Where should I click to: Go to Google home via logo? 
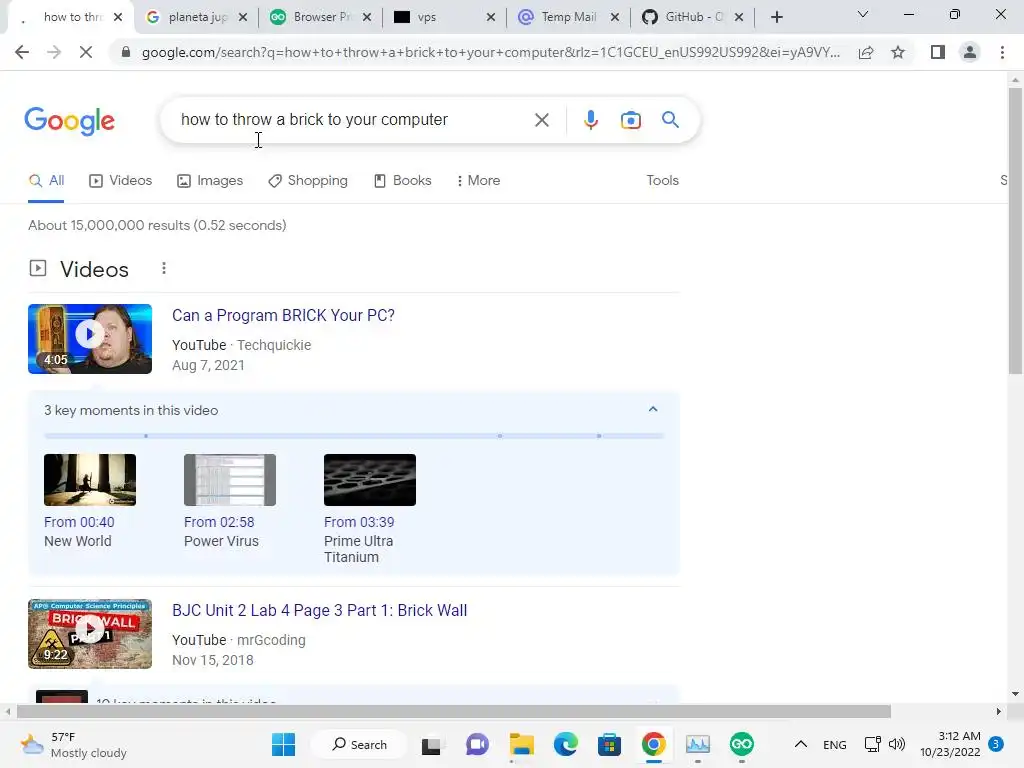(x=69, y=121)
